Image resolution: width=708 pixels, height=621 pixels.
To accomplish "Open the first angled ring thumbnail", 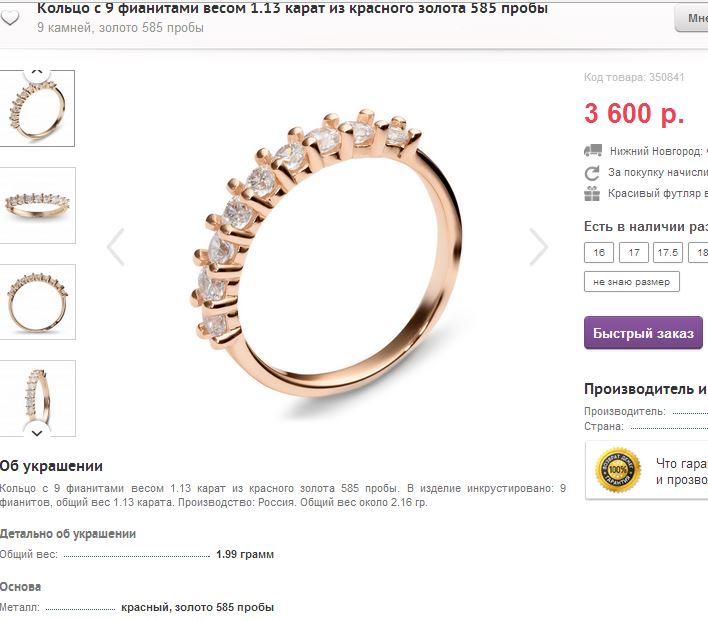I will click(37, 108).
